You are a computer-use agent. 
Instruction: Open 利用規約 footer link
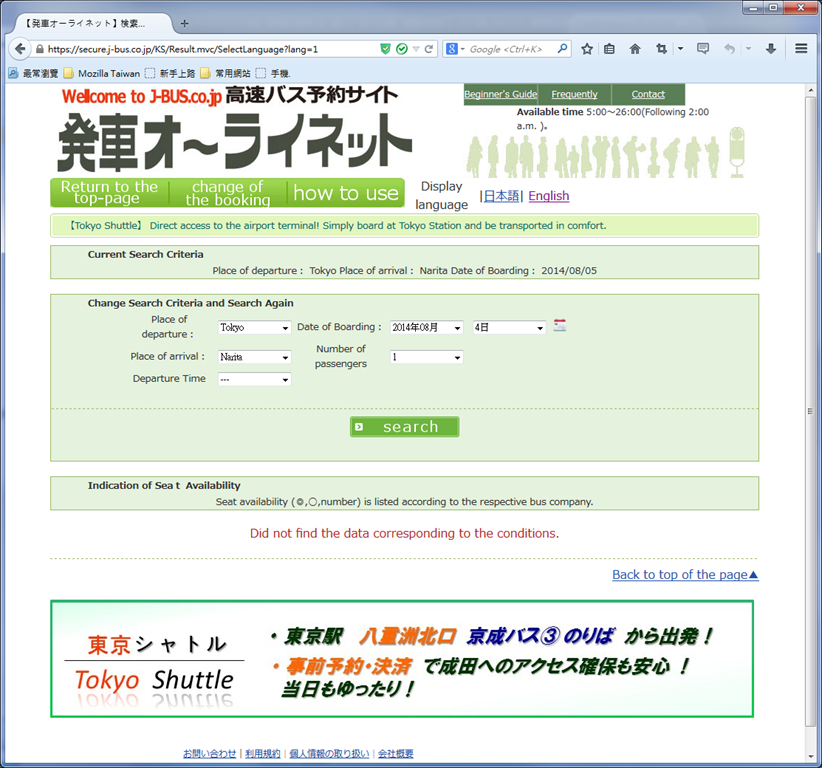(x=263, y=753)
